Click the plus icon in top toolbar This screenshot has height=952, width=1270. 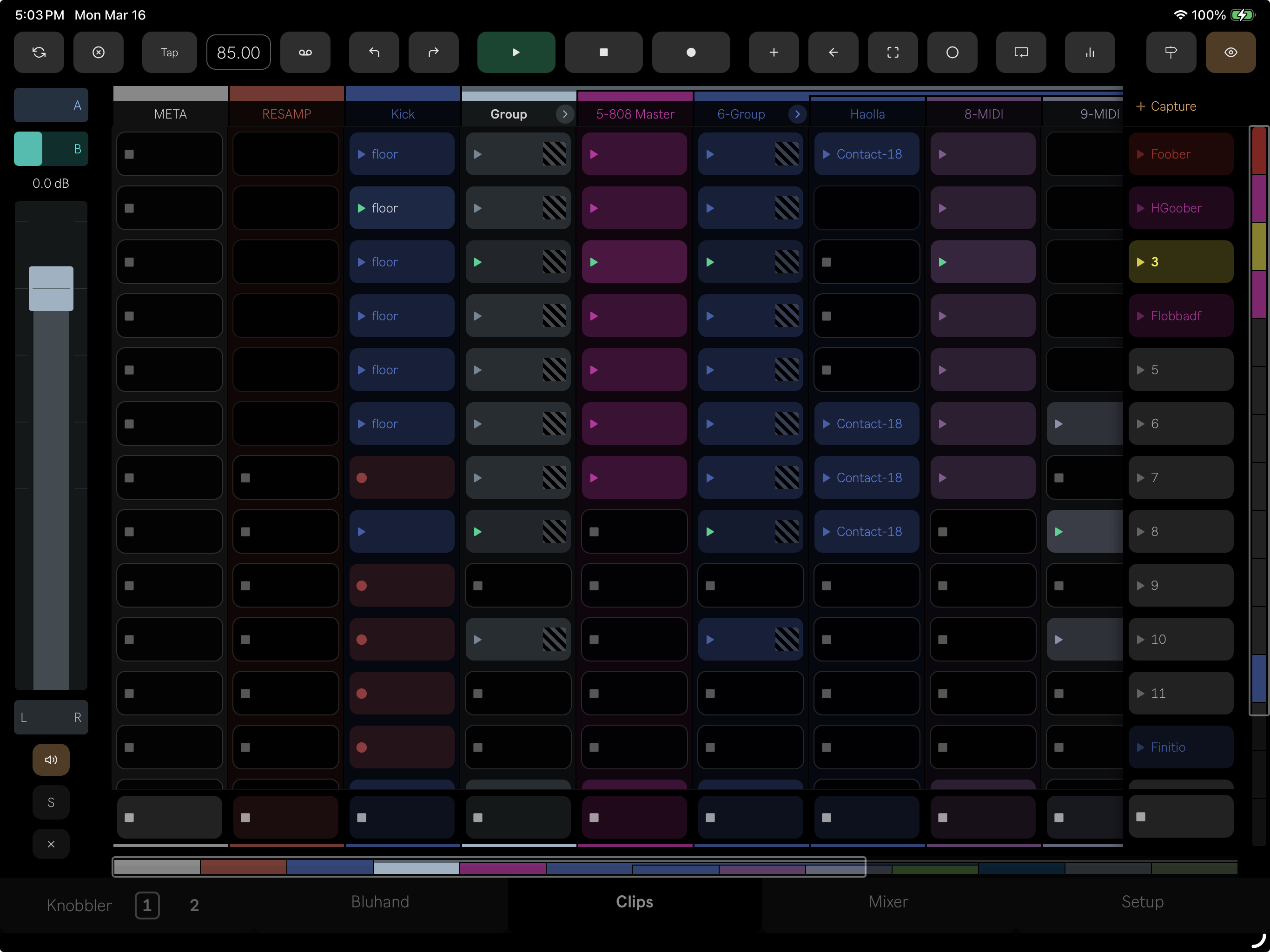click(774, 52)
